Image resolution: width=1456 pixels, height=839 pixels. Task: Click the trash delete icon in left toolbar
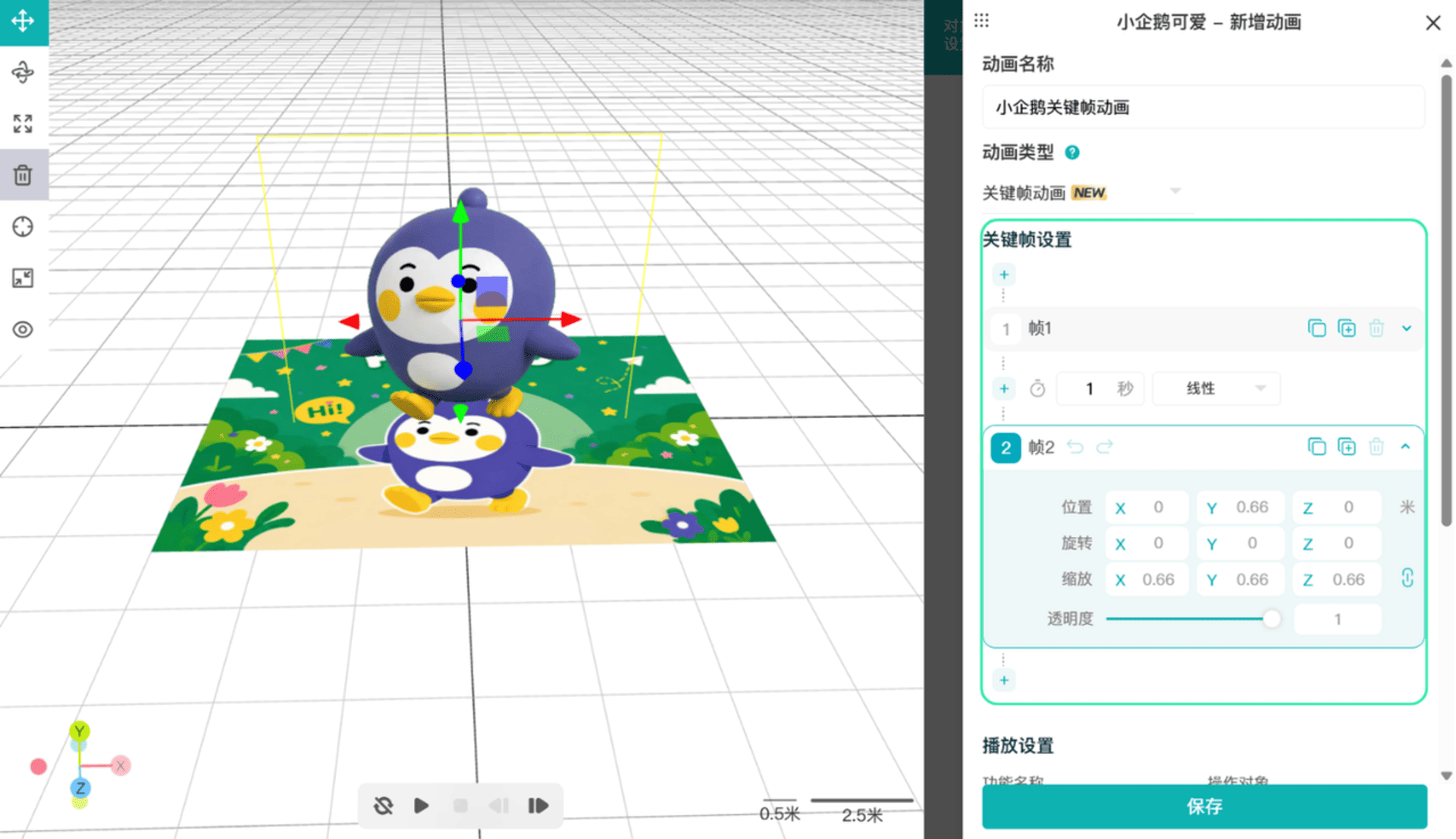click(23, 175)
